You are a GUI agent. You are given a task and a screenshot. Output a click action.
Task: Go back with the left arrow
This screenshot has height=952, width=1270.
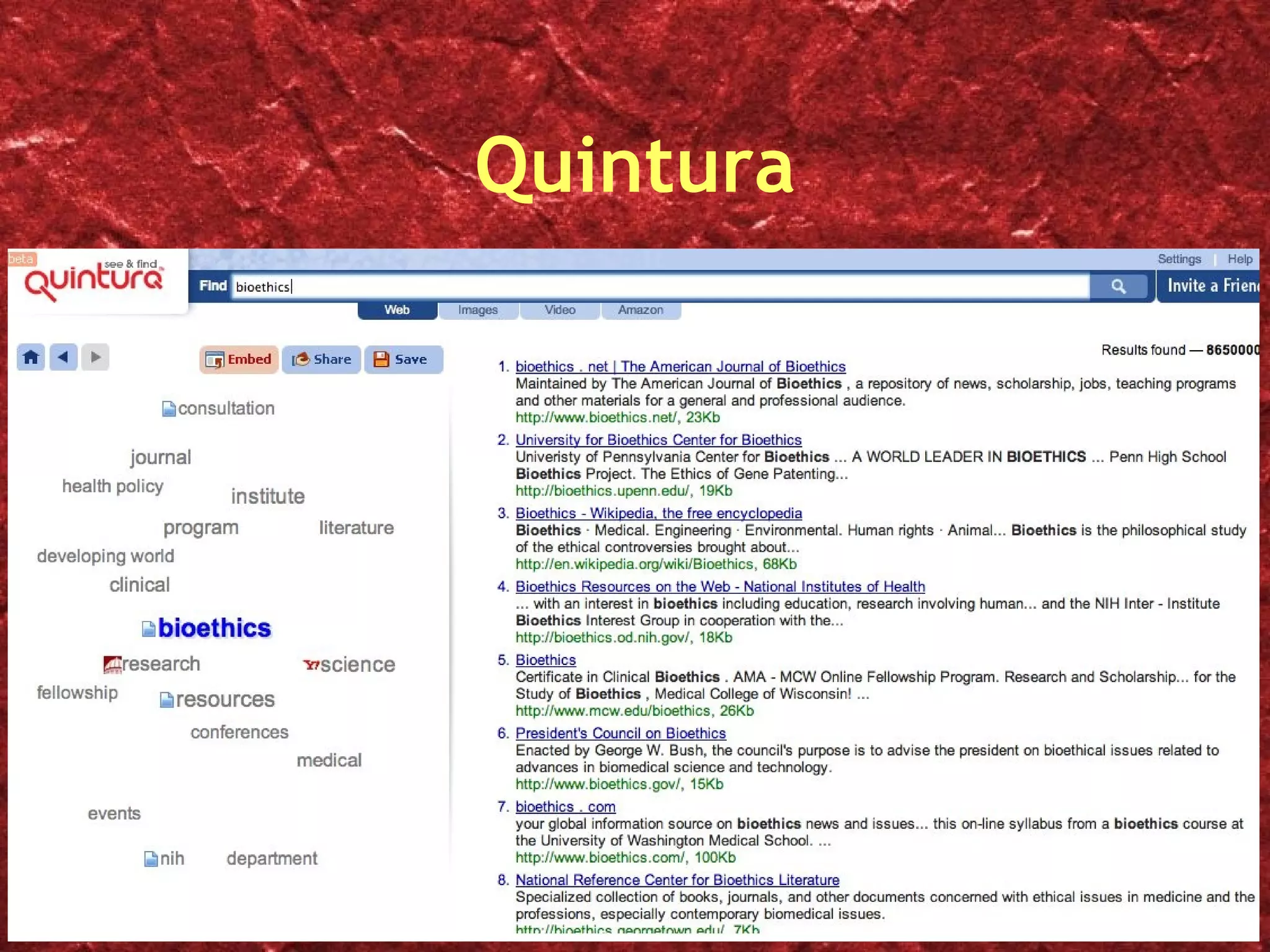[x=63, y=357]
